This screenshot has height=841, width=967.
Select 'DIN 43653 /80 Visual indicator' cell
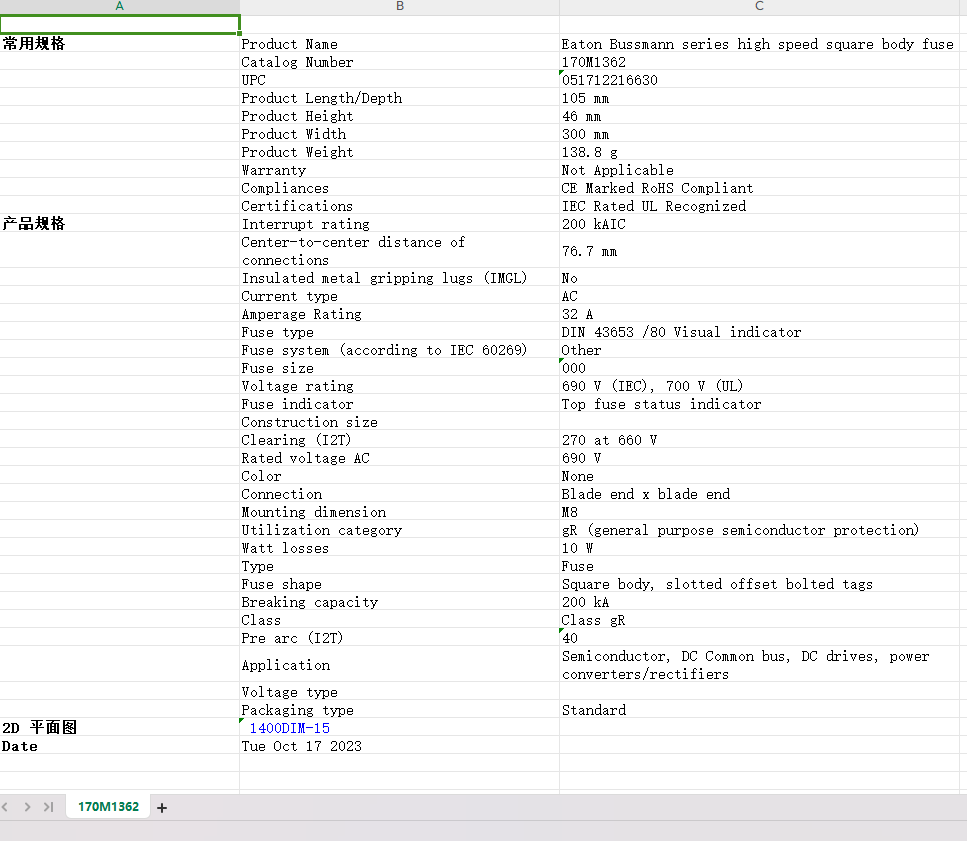point(759,332)
